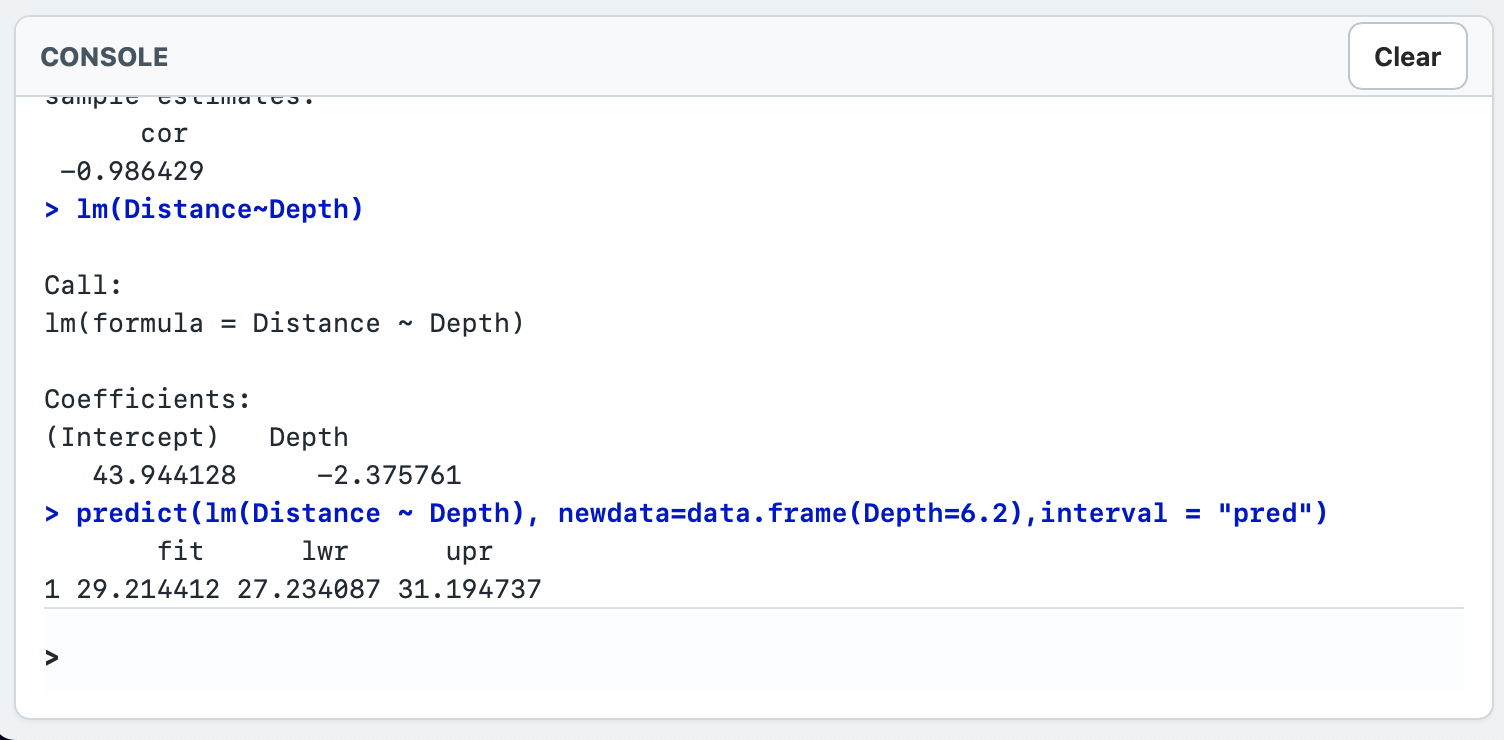
Task: Click the correlation value -0.986429
Action: 132,172
